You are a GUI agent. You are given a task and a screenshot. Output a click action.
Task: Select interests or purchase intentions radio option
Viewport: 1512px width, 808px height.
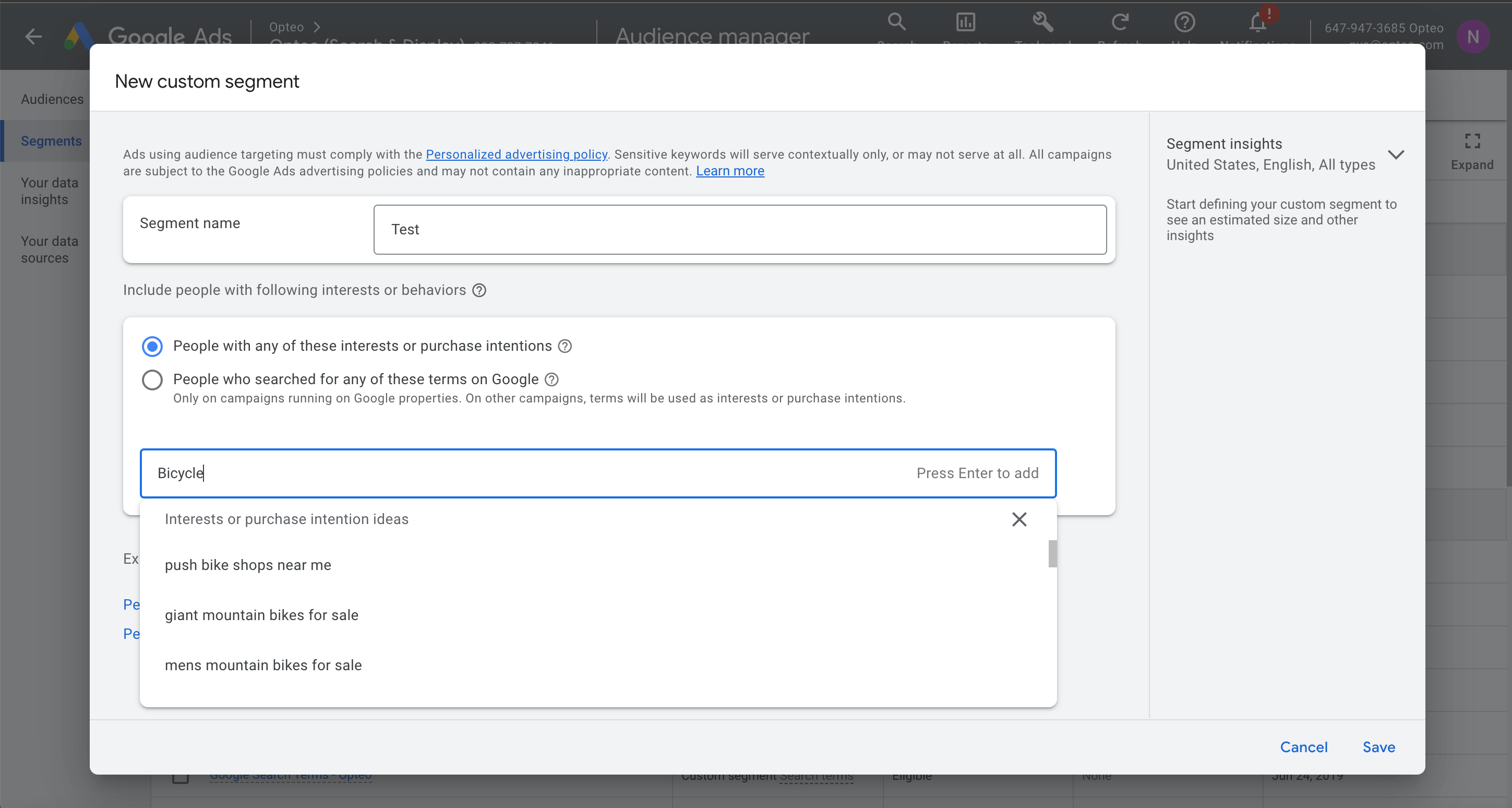point(152,346)
